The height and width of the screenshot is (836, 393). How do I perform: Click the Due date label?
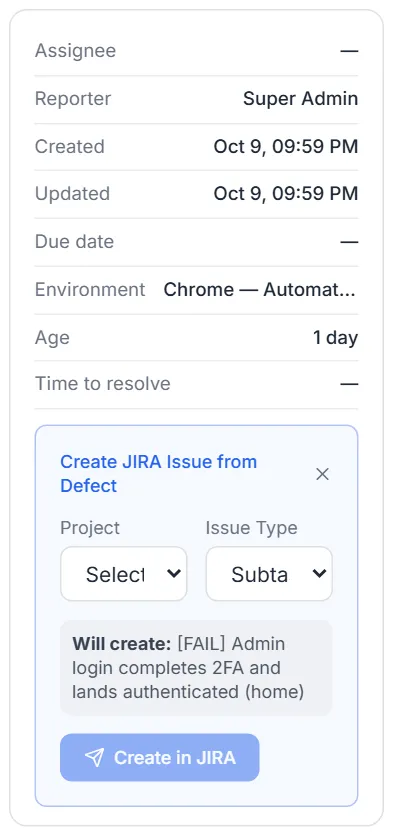coord(74,242)
